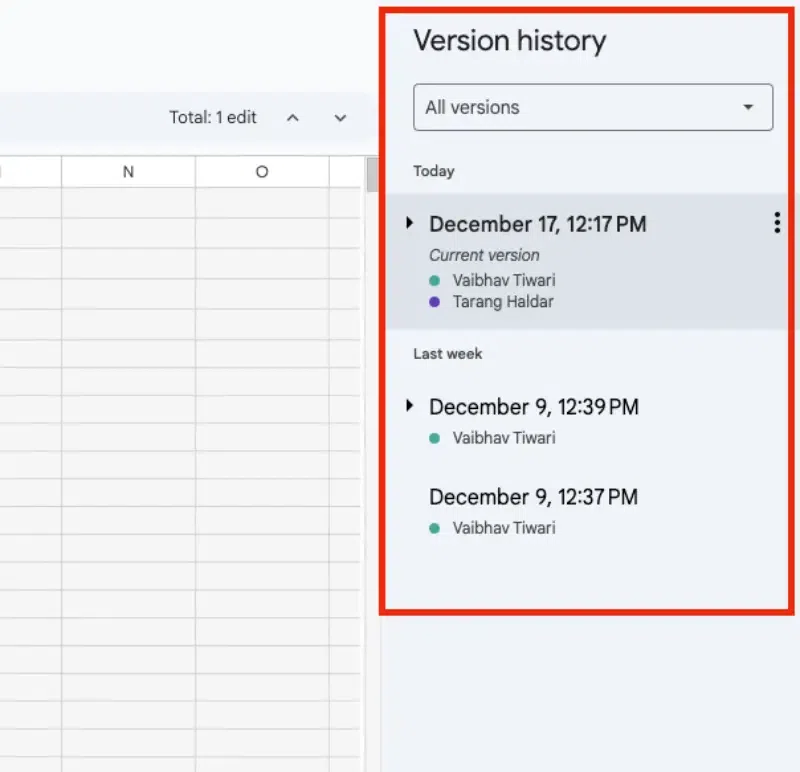Click the spreadsheet vertical scrollbar thumb
Image resolution: width=800 pixels, height=772 pixels.
click(x=371, y=174)
